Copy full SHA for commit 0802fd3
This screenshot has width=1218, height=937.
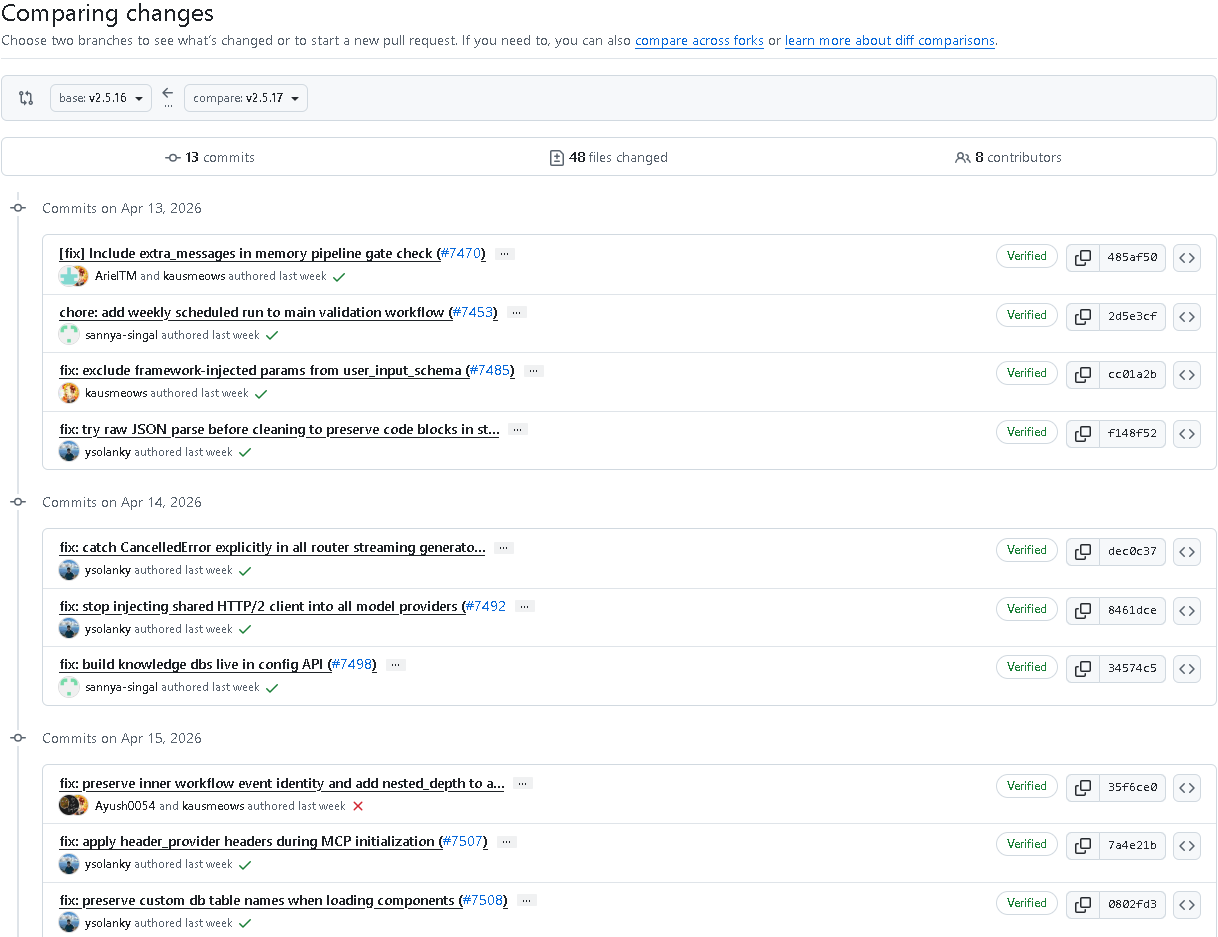point(1082,904)
